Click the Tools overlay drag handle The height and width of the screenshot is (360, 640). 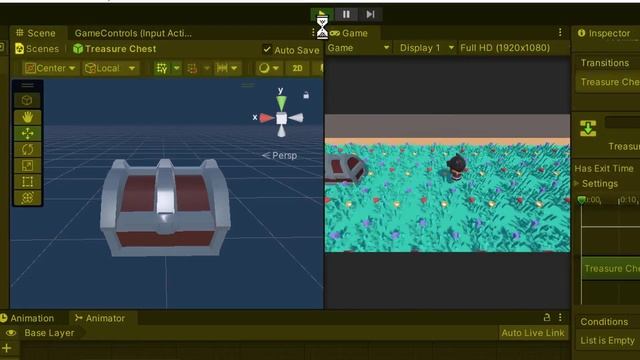tap(27, 85)
